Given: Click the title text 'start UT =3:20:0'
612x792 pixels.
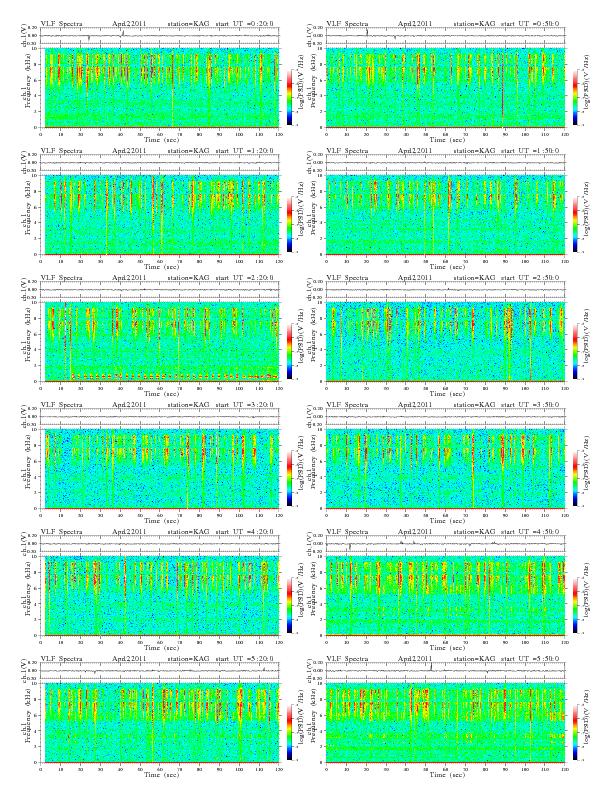Looking at the screenshot, I should click(245, 405).
